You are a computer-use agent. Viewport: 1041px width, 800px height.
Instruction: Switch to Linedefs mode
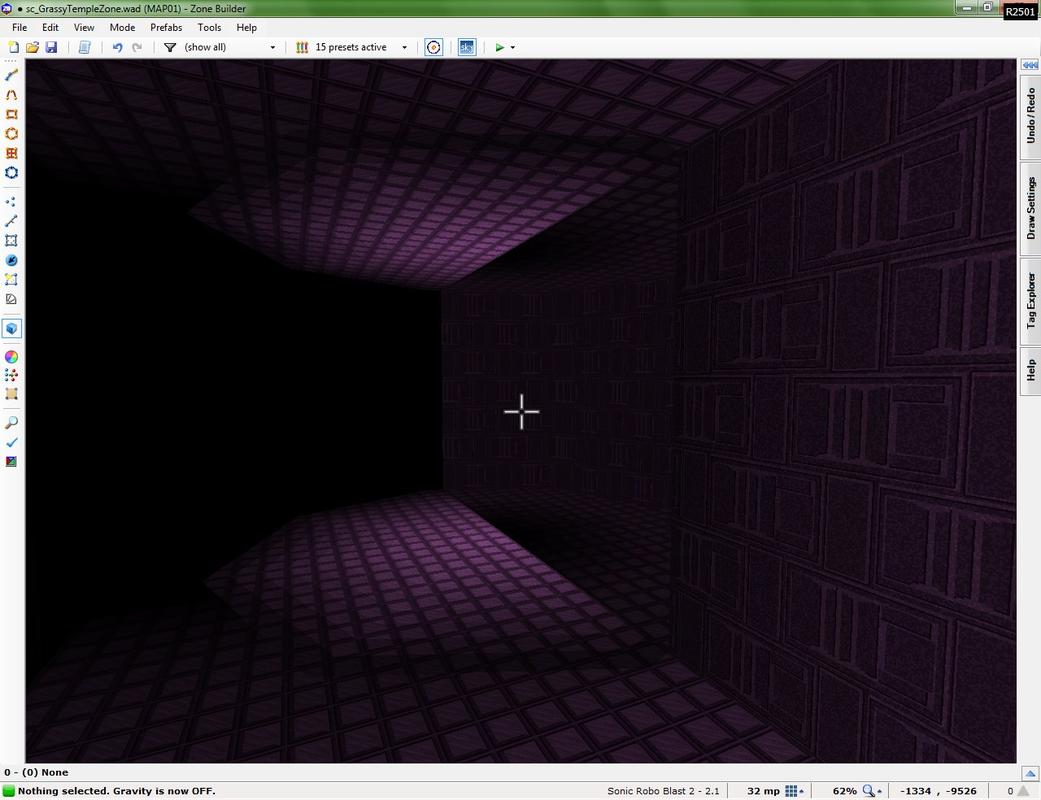click(x=11, y=221)
